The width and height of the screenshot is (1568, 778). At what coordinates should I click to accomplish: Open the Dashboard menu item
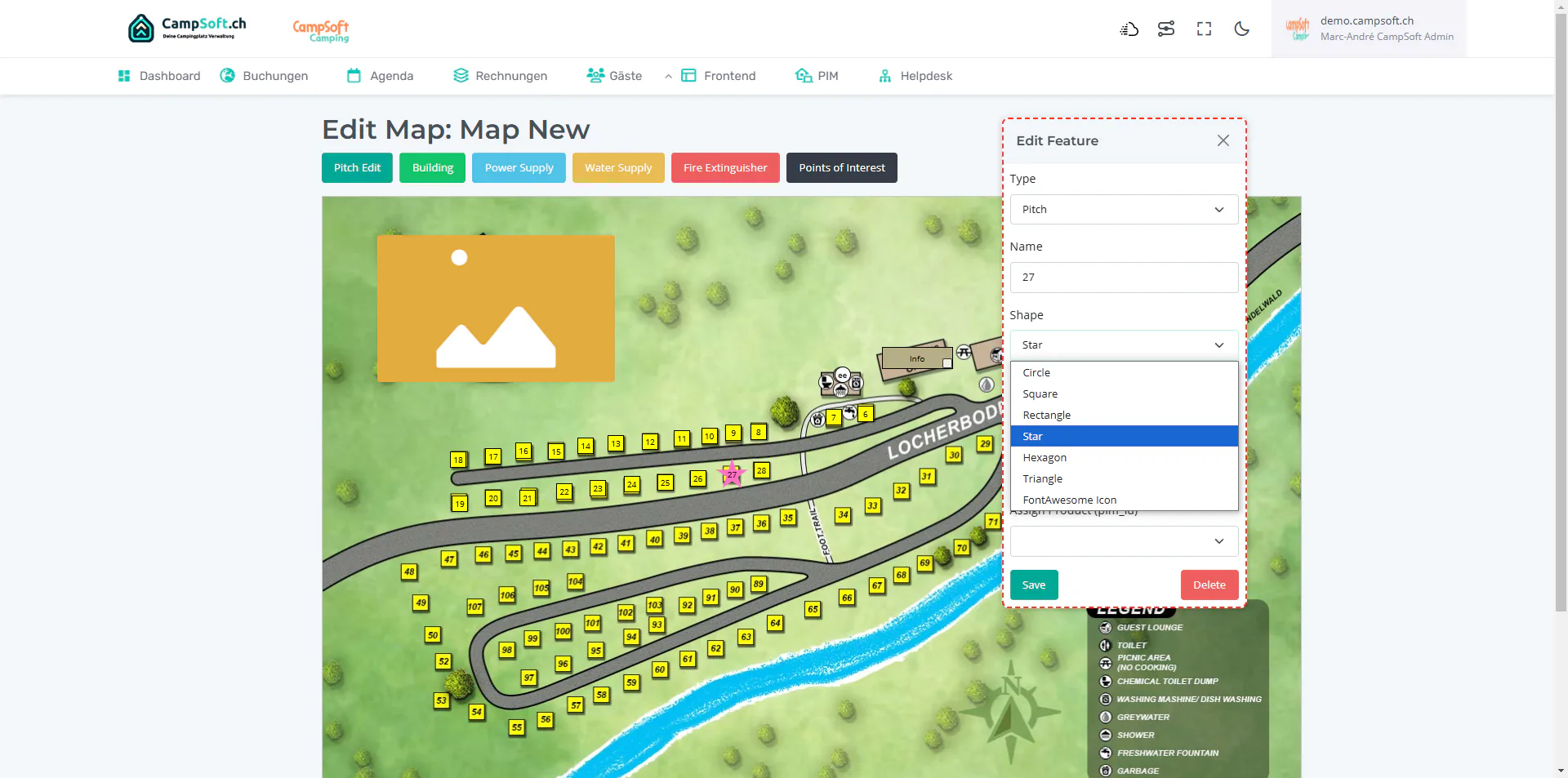(x=159, y=76)
